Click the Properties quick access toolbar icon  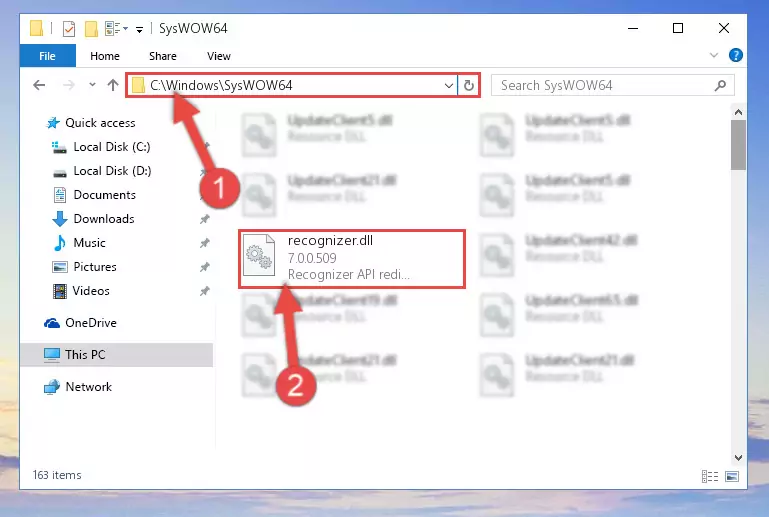69,29
